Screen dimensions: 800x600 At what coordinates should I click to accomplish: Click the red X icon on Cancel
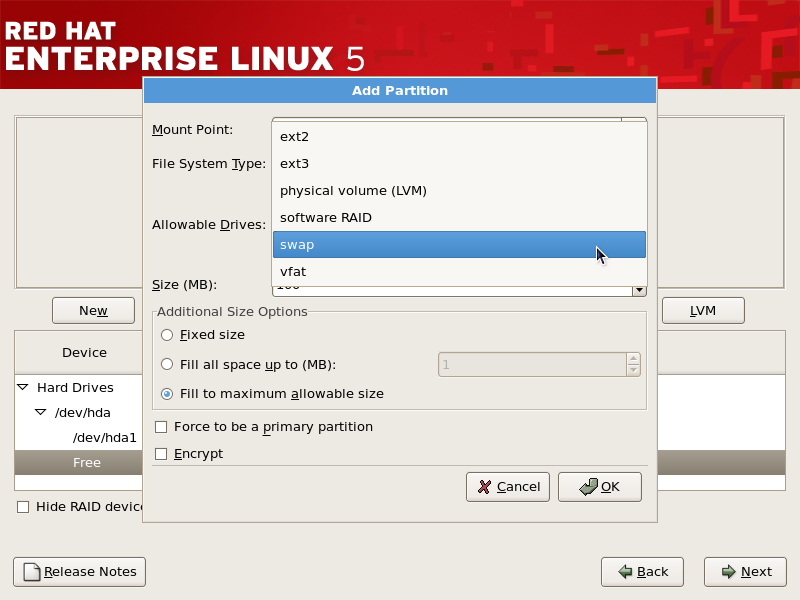coord(484,487)
